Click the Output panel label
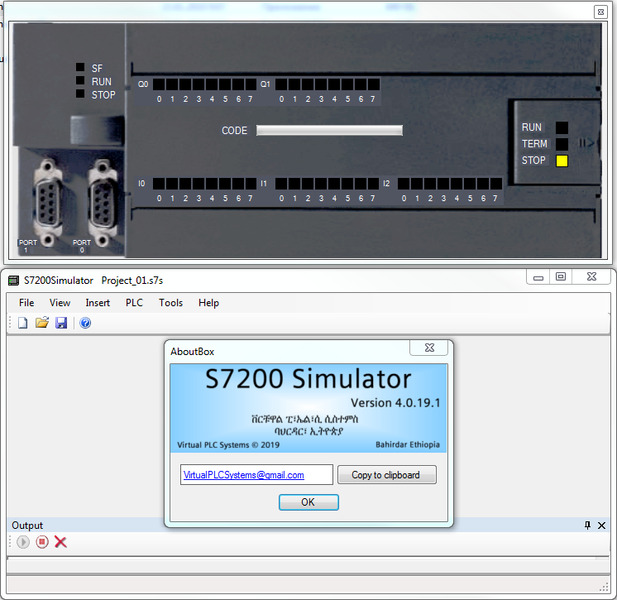Screen dimensions: 617x600 (27, 525)
